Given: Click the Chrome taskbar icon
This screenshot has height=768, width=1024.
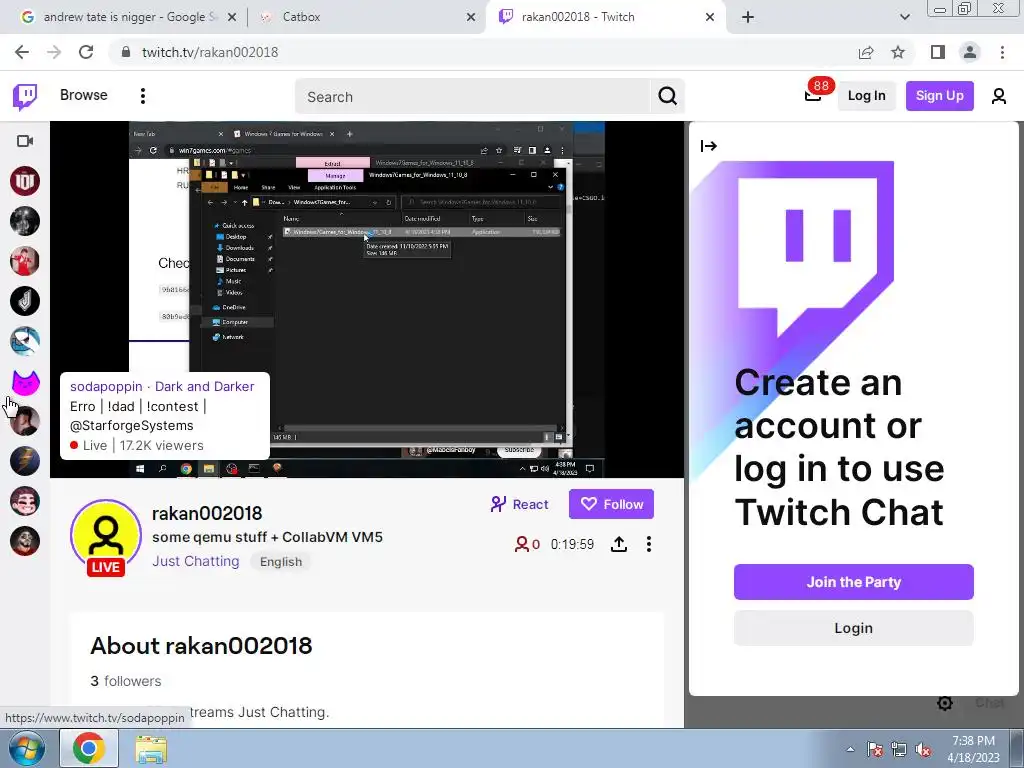Looking at the screenshot, I should pyautogui.click(x=89, y=748).
